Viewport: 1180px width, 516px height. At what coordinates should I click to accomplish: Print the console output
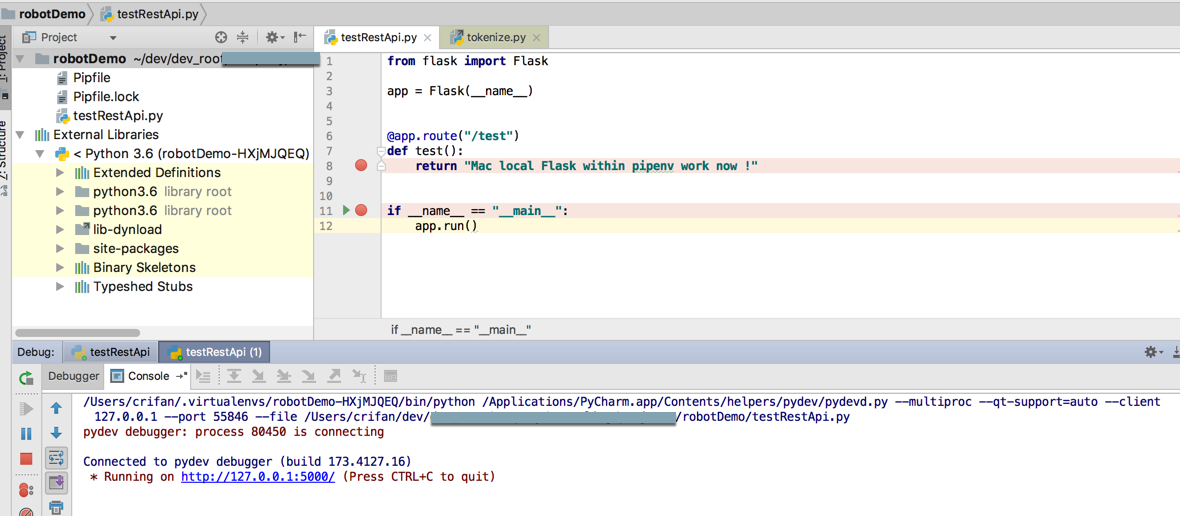point(56,508)
